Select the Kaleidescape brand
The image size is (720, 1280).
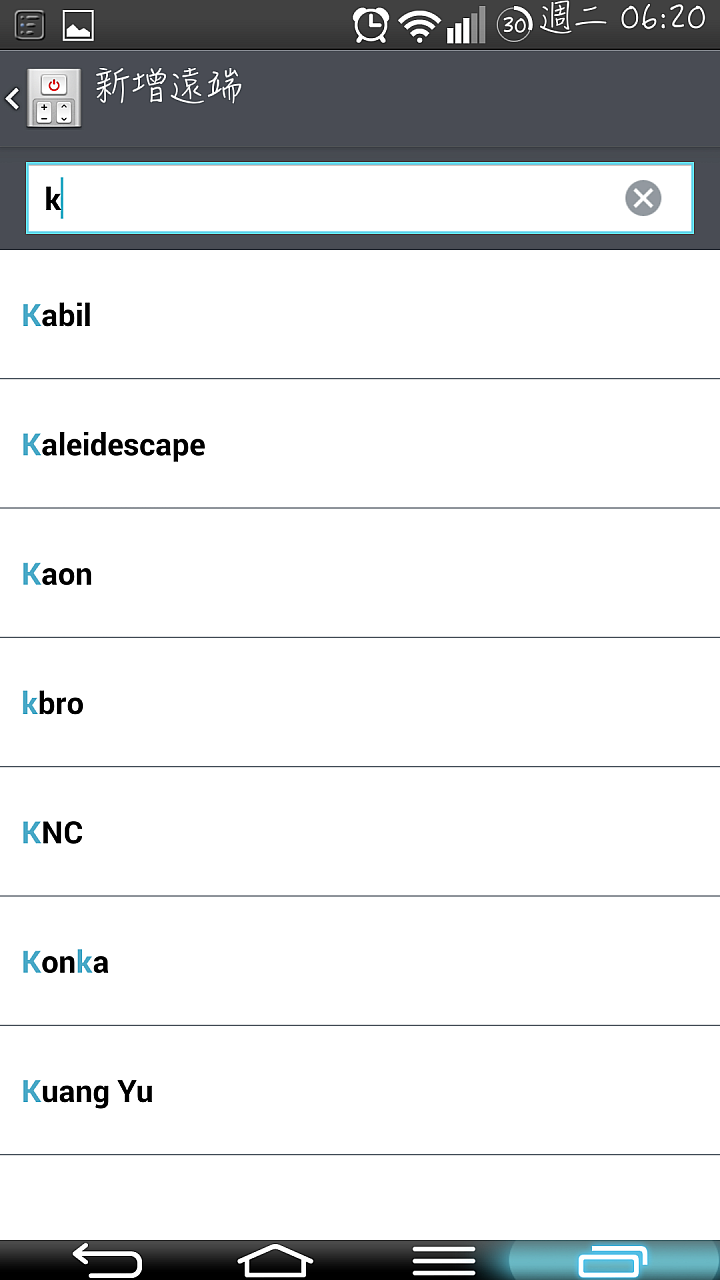pyautogui.click(x=360, y=444)
